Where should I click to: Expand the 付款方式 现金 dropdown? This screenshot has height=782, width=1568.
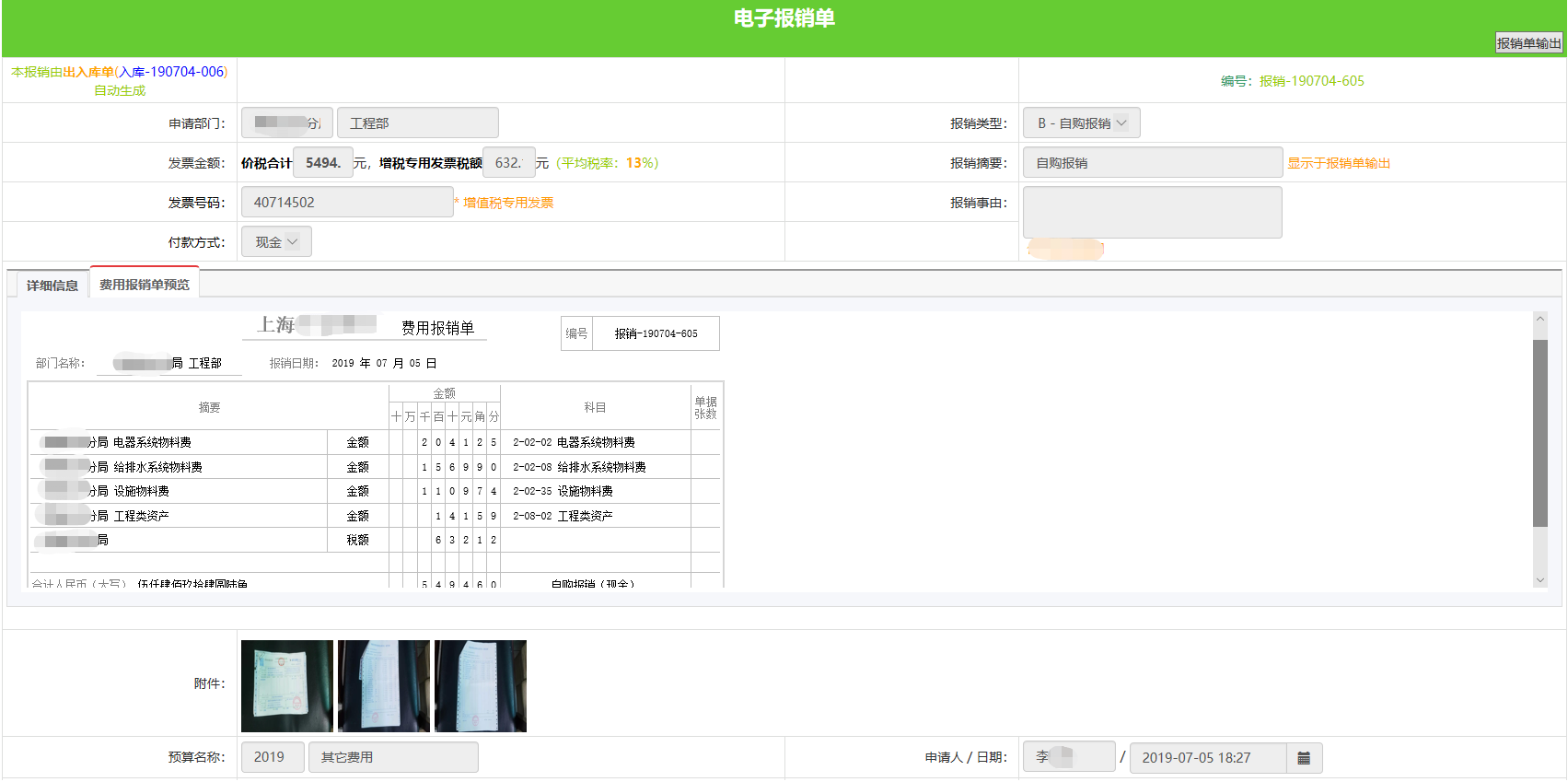coord(276,242)
